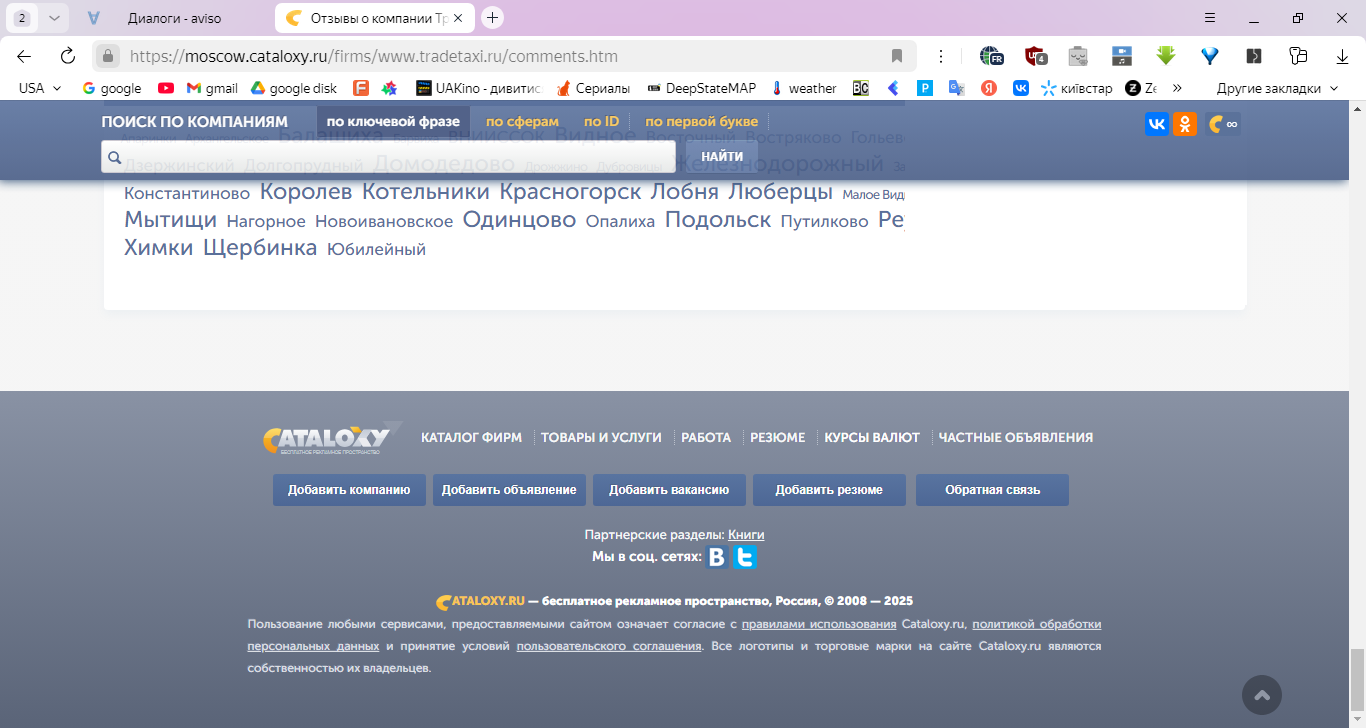Click the scroll-to-top arrow button
The image size is (1366, 728).
1262,695
